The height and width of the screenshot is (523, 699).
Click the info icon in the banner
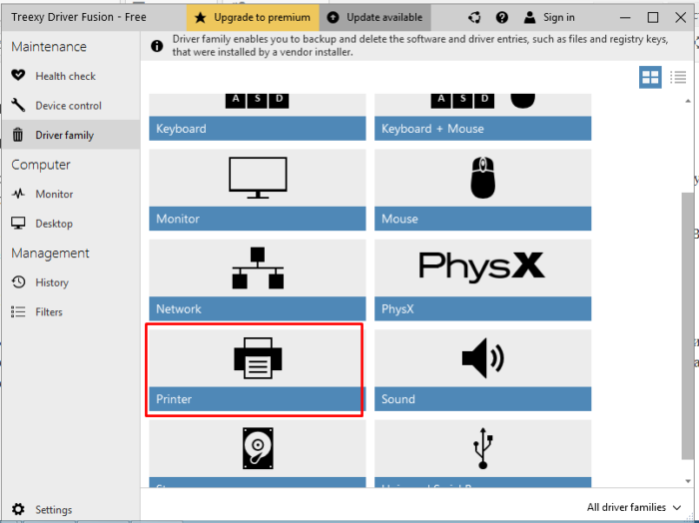(157, 45)
